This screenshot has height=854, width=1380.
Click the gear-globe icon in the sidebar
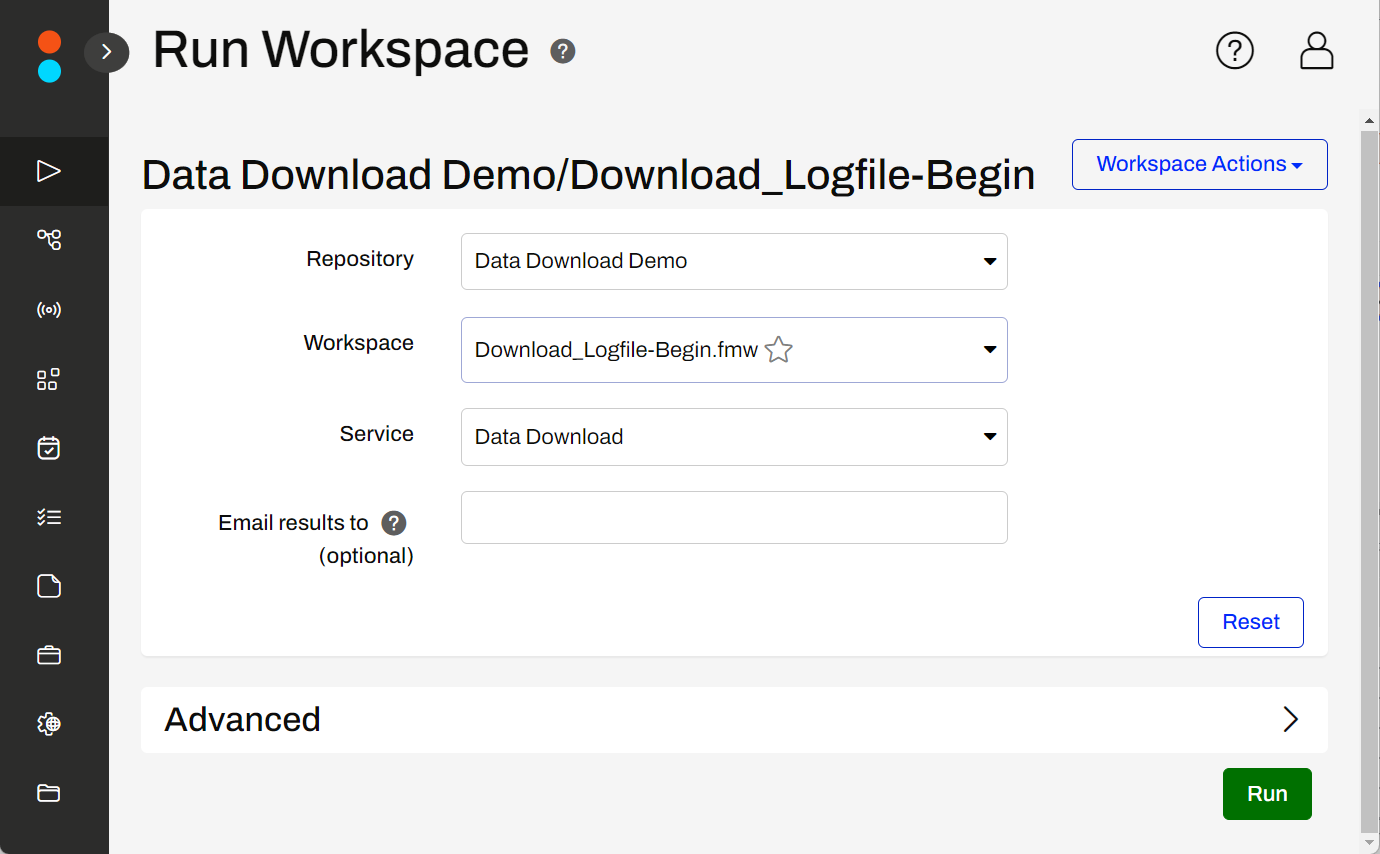(49, 724)
